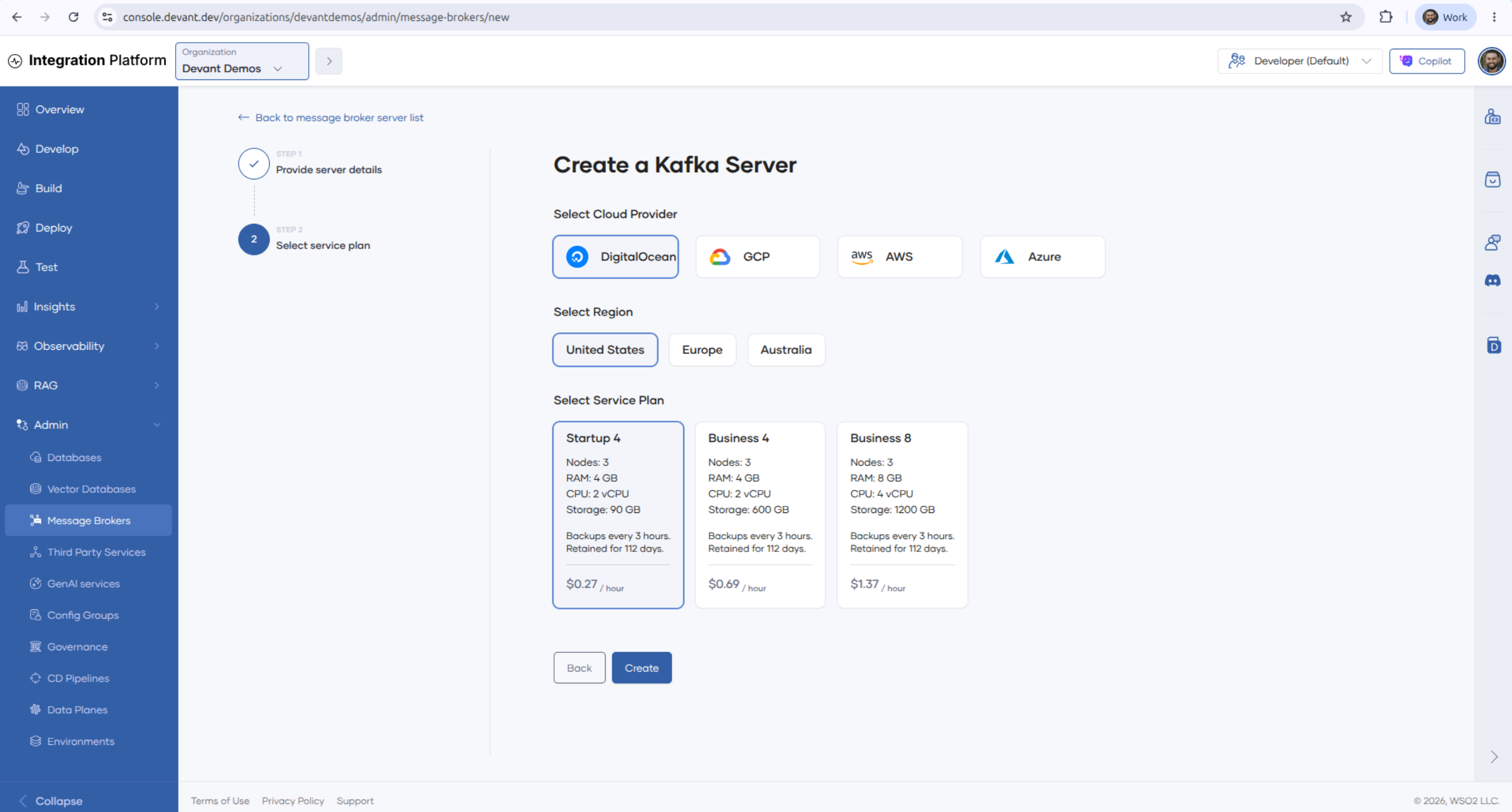
Task: Click the Config Groups icon
Action: (x=36, y=615)
